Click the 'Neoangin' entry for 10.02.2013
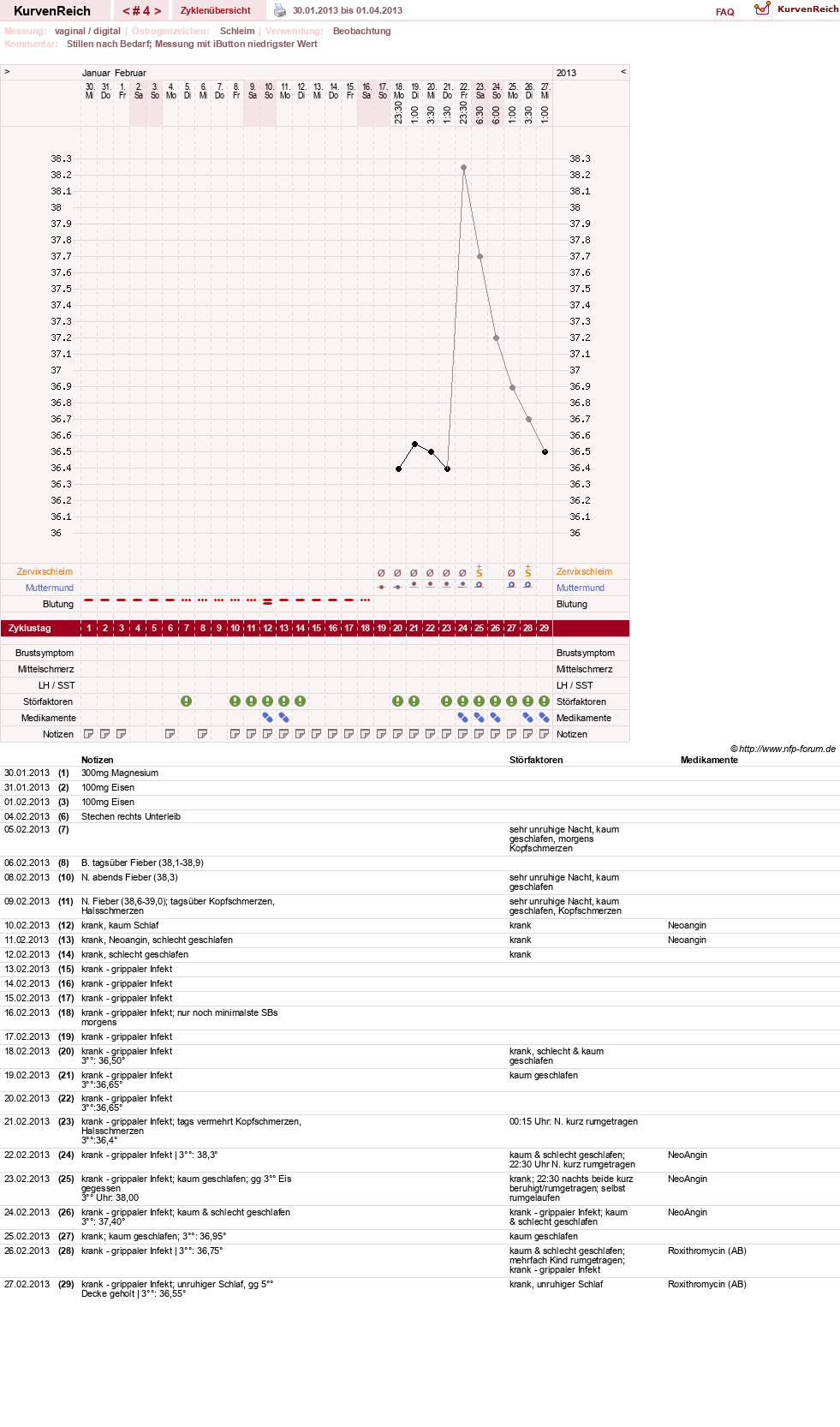This screenshot has height=1427, width=840. tap(687, 926)
